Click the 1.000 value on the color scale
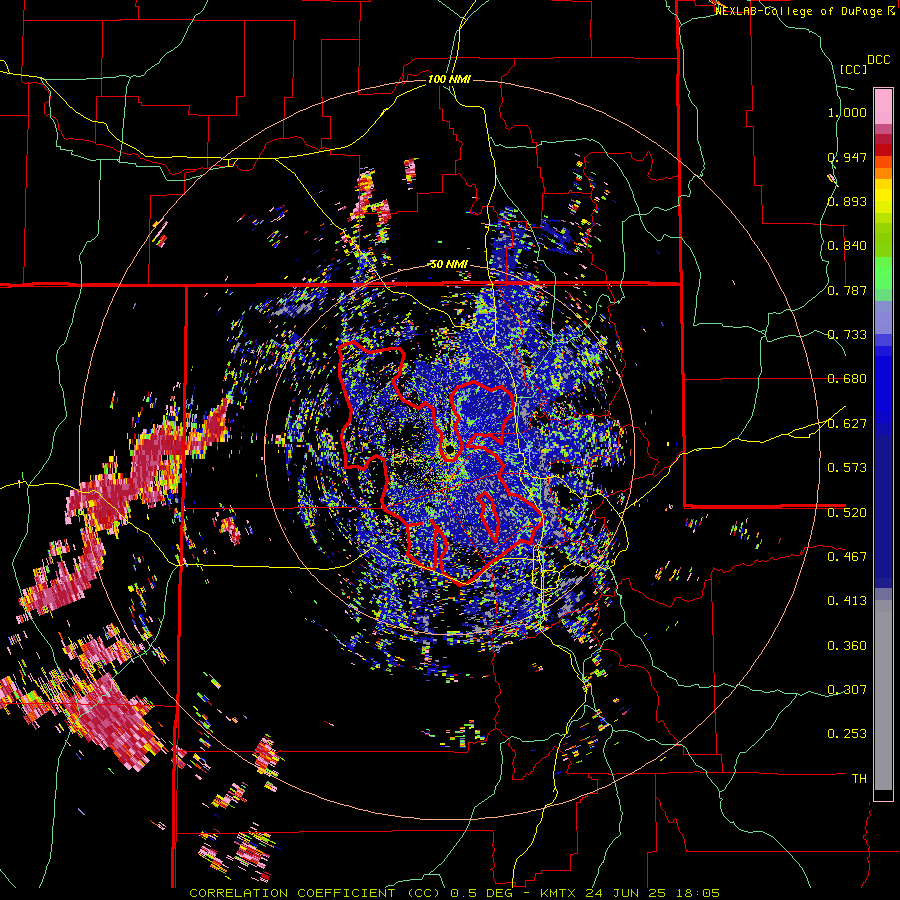Screen dimensions: 900x900 pos(847,112)
